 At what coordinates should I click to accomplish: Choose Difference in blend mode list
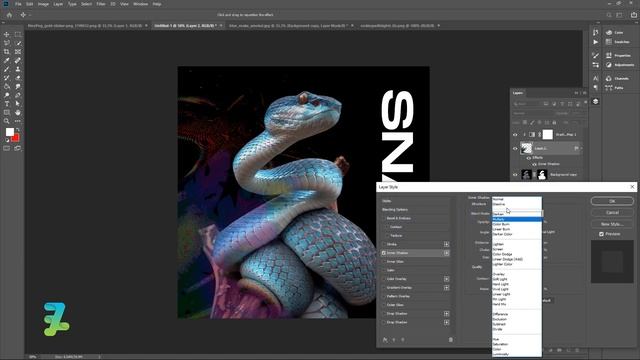click(x=517, y=314)
